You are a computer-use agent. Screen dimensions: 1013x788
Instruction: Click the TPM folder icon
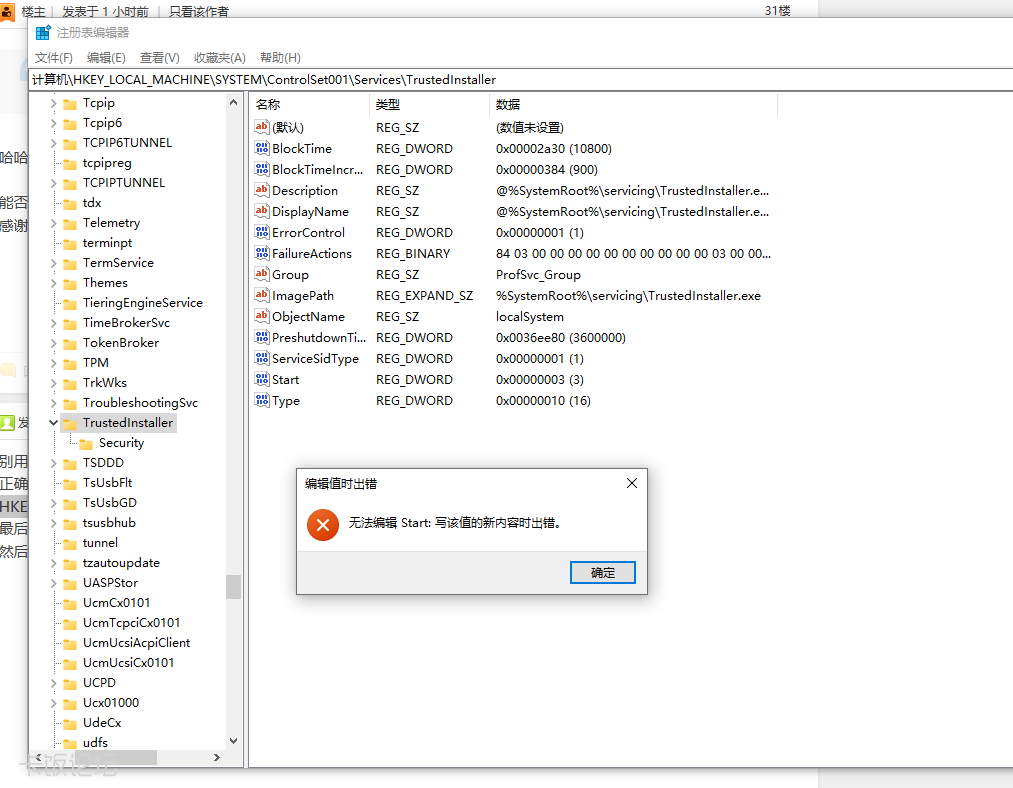[70, 363]
